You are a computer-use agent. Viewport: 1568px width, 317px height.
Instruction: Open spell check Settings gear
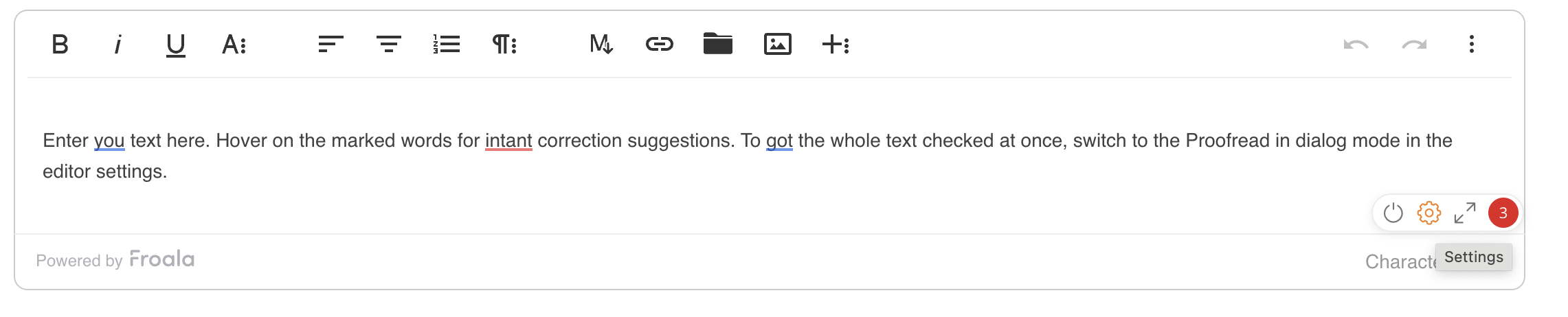pos(1429,213)
